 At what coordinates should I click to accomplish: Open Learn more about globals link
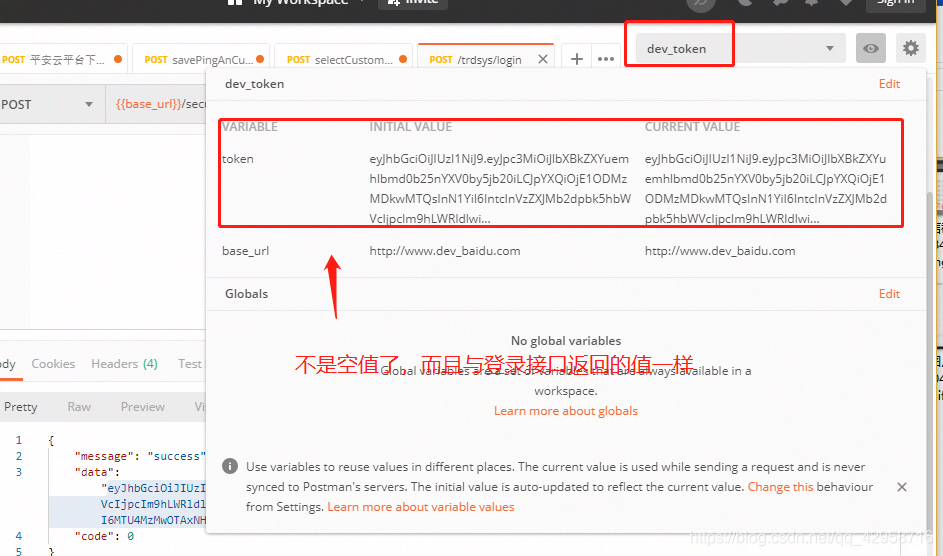(x=566, y=411)
